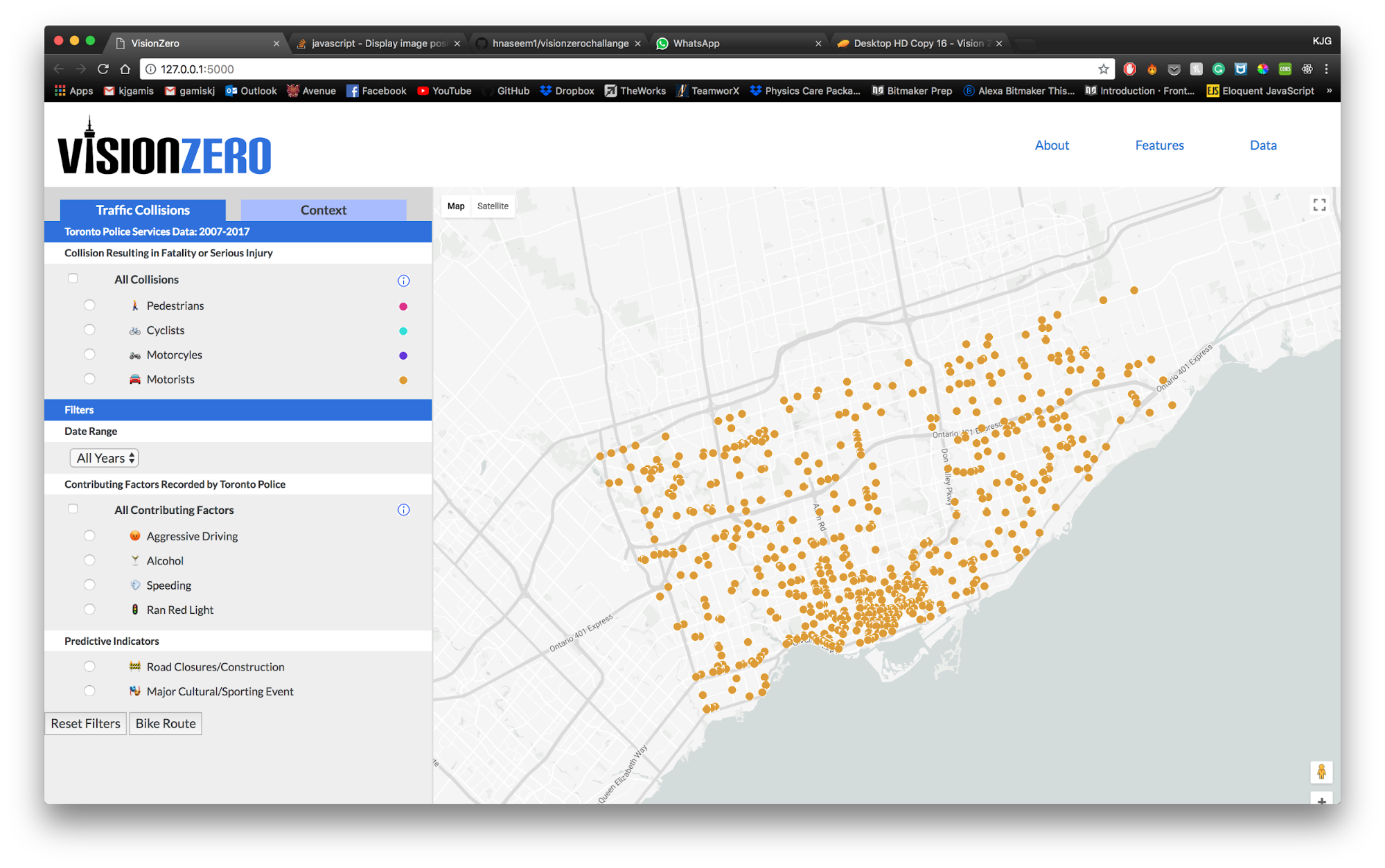
Task: Open the Facebook bookmark
Action: coord(376,91)
